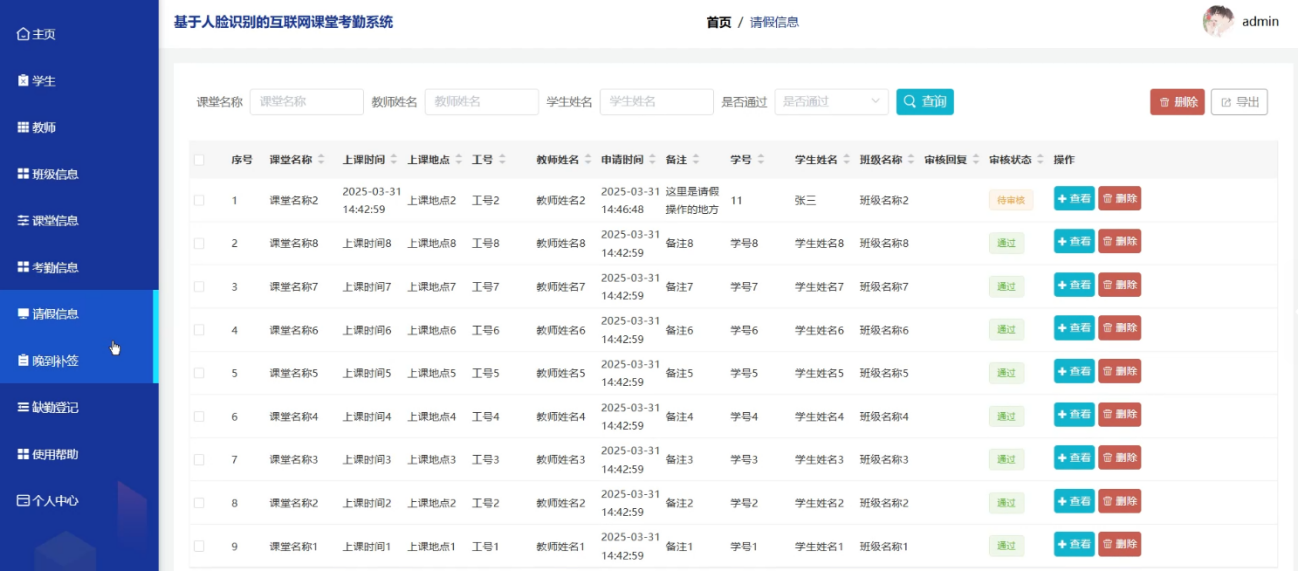Image resolution: width=1298 pixels, height=571 pixels.
Task: Click the 学生姓名 search input field
Action: pyautogui.click(x=656, y=101)
